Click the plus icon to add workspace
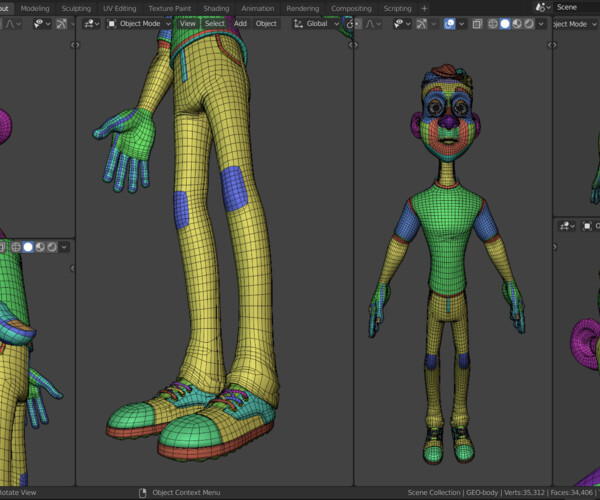Image resolution: width=600 pixels, height=500 pixels. coord(424,8)
